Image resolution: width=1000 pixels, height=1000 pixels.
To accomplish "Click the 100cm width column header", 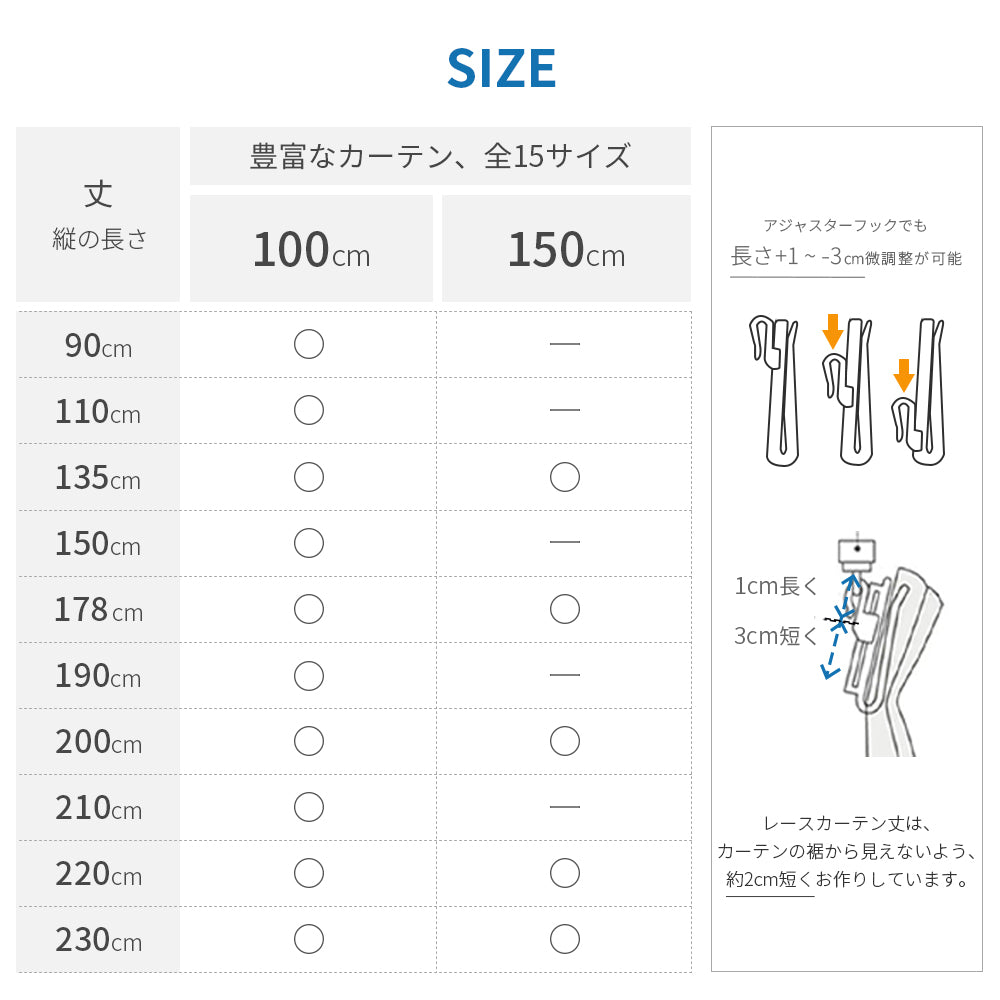I will [x=311, y=249].
